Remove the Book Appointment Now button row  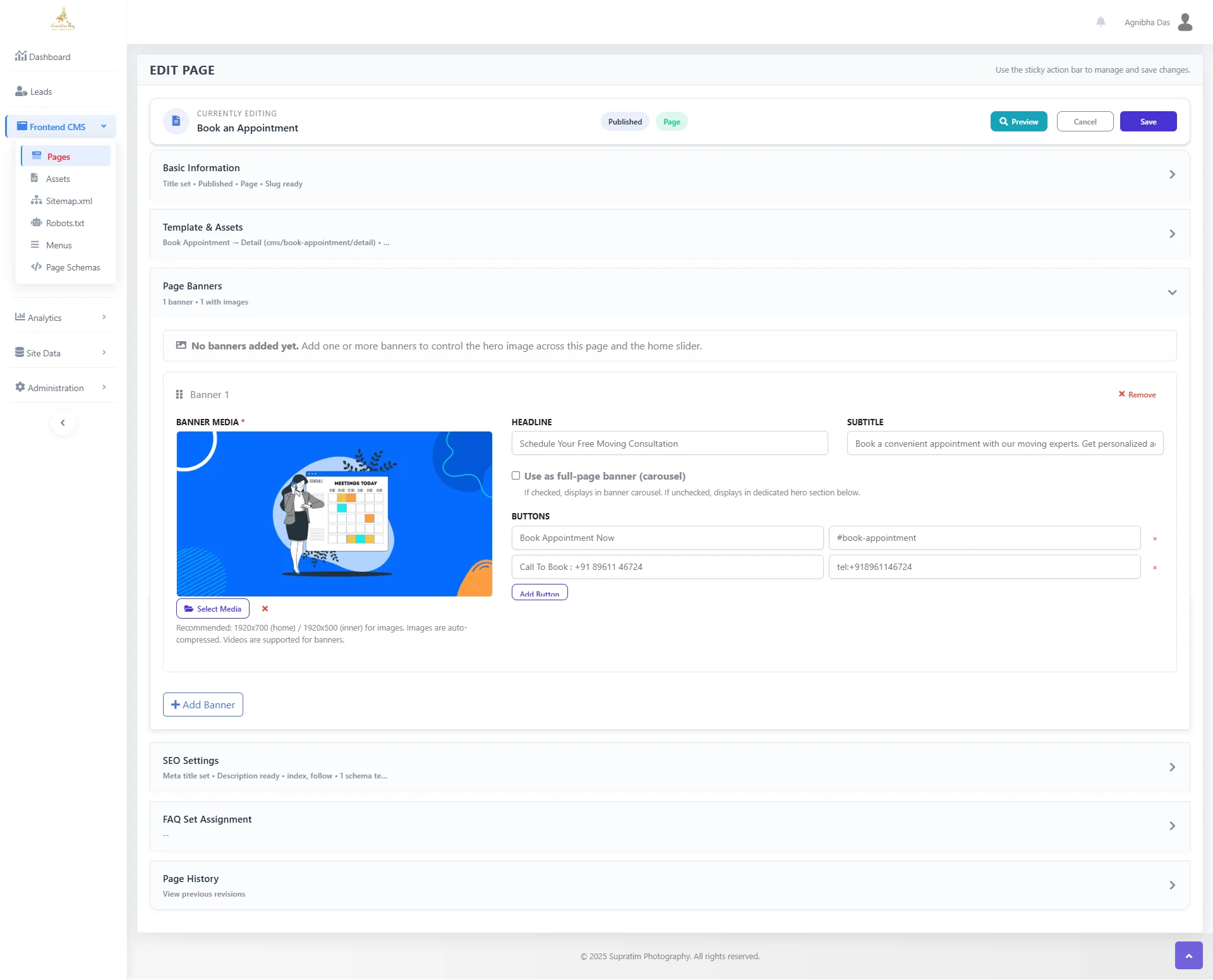(x=1155, y=538)
